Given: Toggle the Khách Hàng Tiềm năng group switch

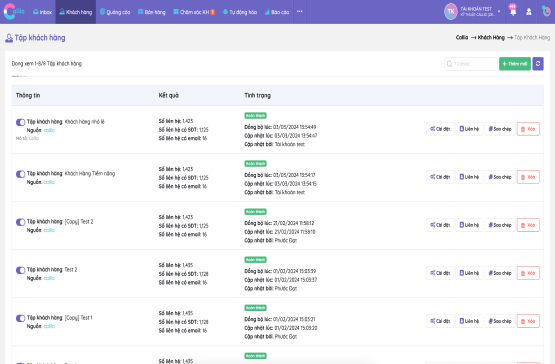Looking at the screenshot, I should pos(21,174).
